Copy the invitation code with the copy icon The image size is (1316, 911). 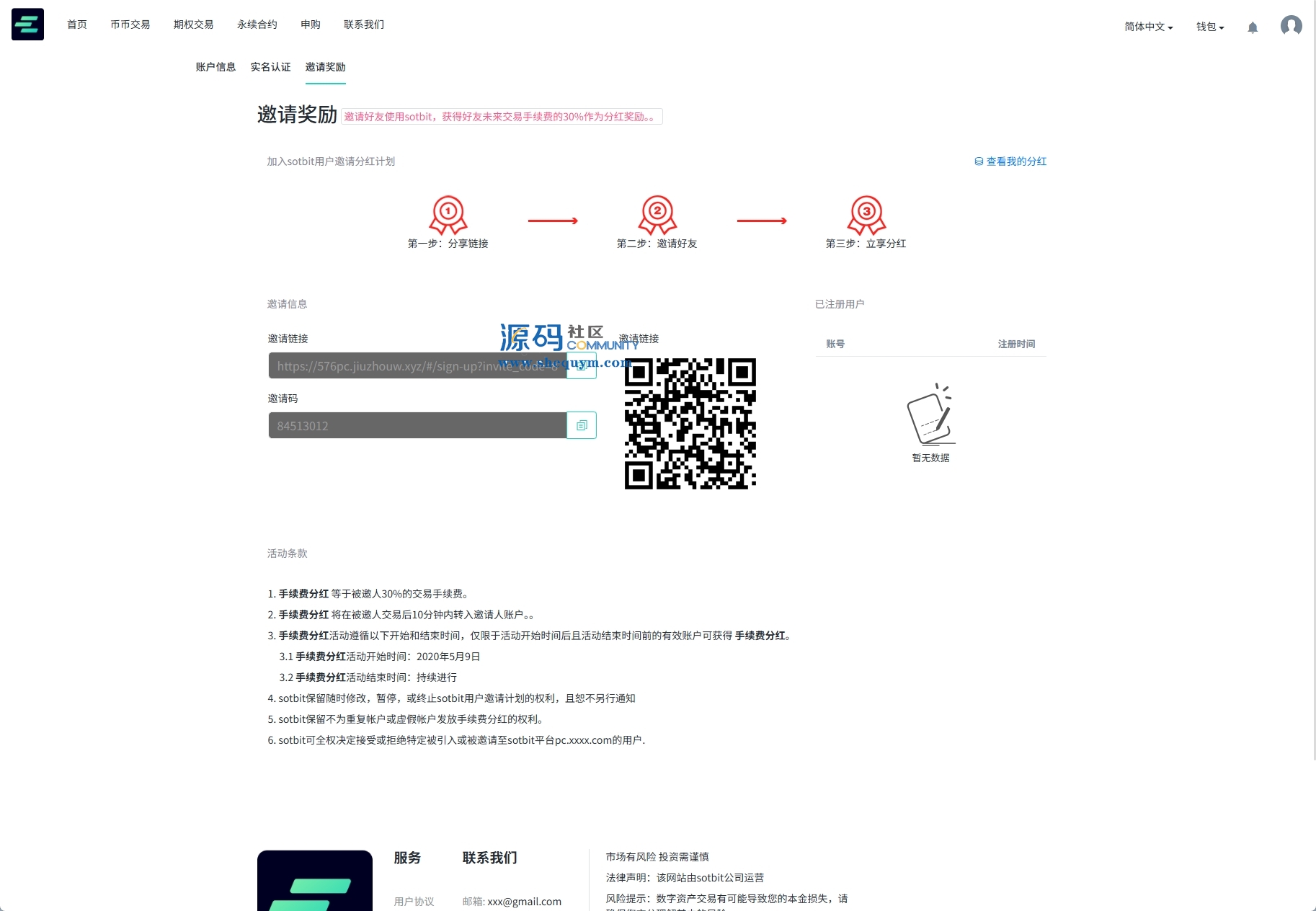[x=582, y=425]
